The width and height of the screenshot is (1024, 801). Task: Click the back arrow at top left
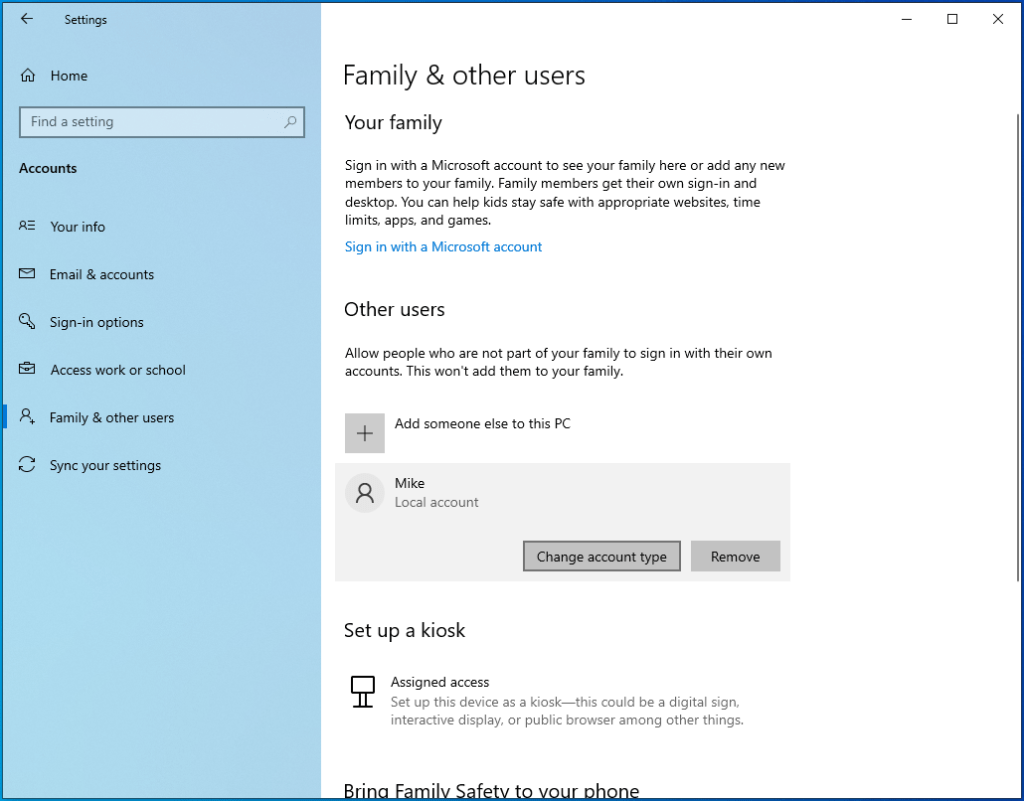pyautogui.click(x=27, y=19)
